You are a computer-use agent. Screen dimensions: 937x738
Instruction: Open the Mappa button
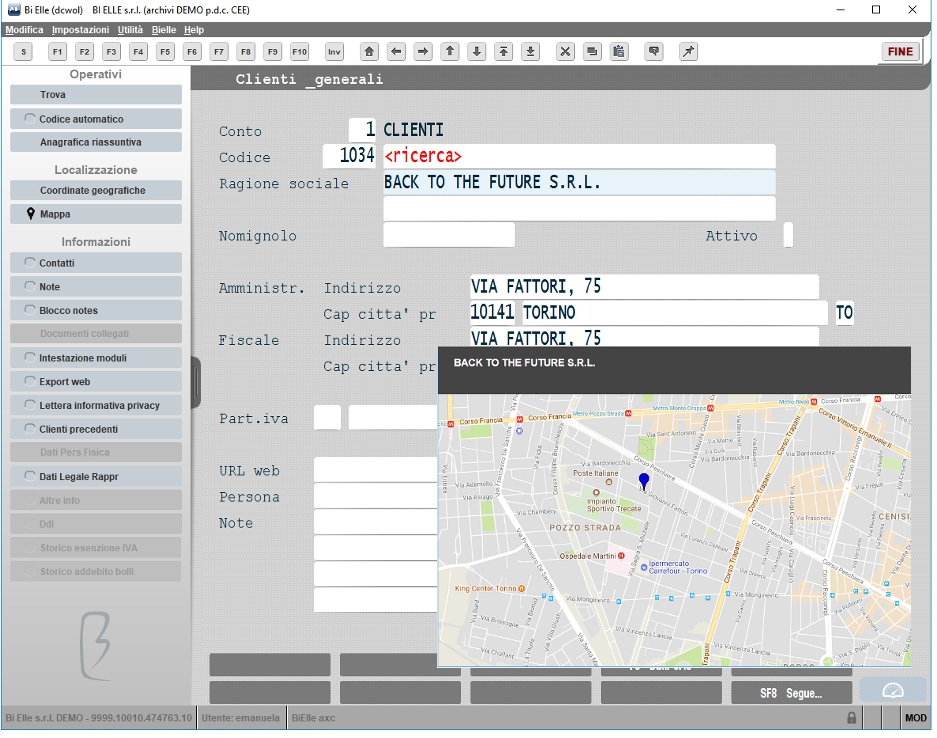[x=96, y=214]
